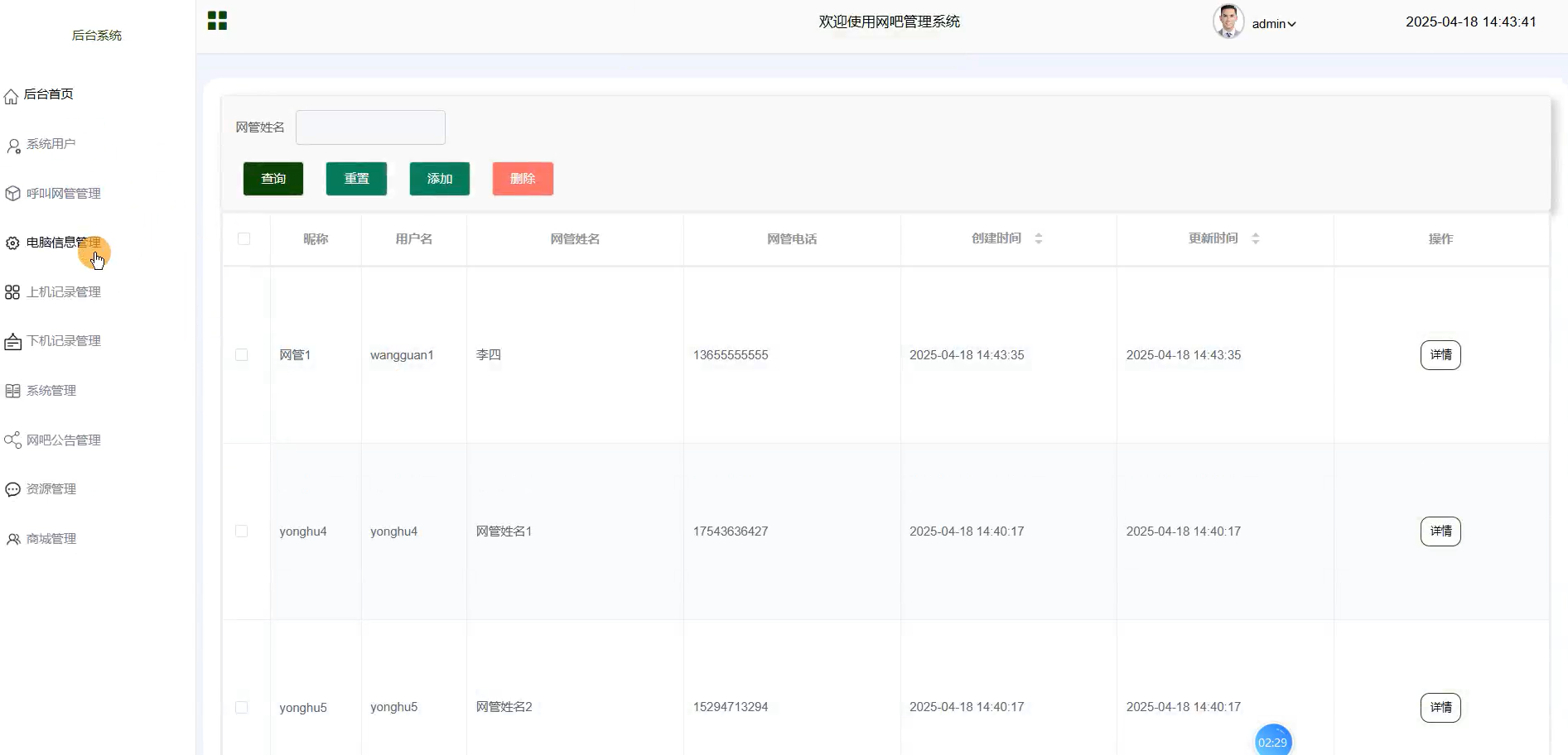The image size is (1568, 755).
Task: Click the 网管姓名1 cell
Action: pyautogui.click(x=504, y=531)
